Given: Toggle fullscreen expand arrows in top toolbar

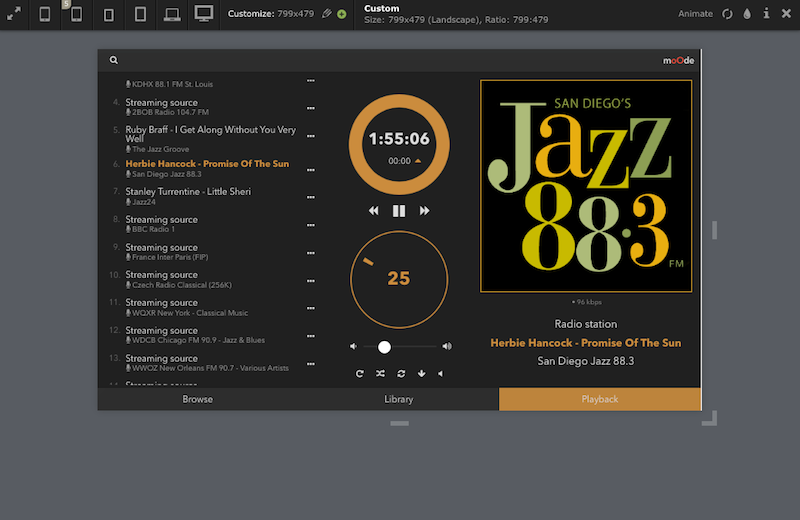Looking at the screenshot, I should [14, 14].
